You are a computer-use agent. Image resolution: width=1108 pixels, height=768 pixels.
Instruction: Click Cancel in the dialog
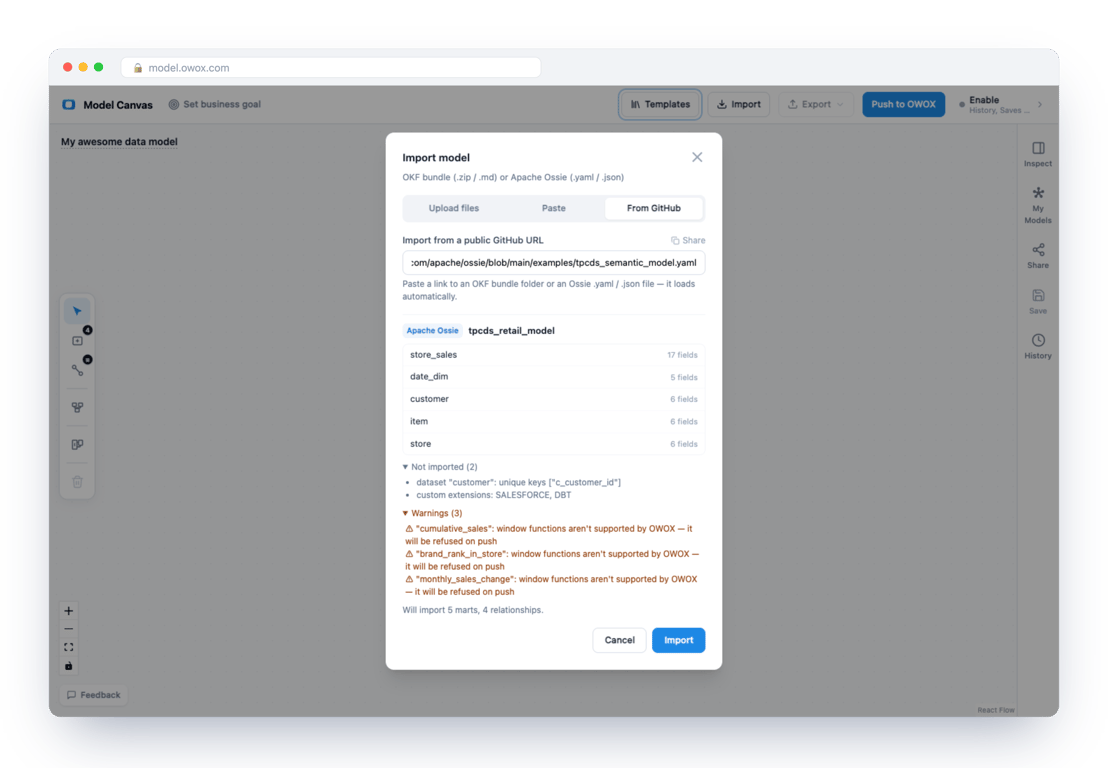point(619,640)
